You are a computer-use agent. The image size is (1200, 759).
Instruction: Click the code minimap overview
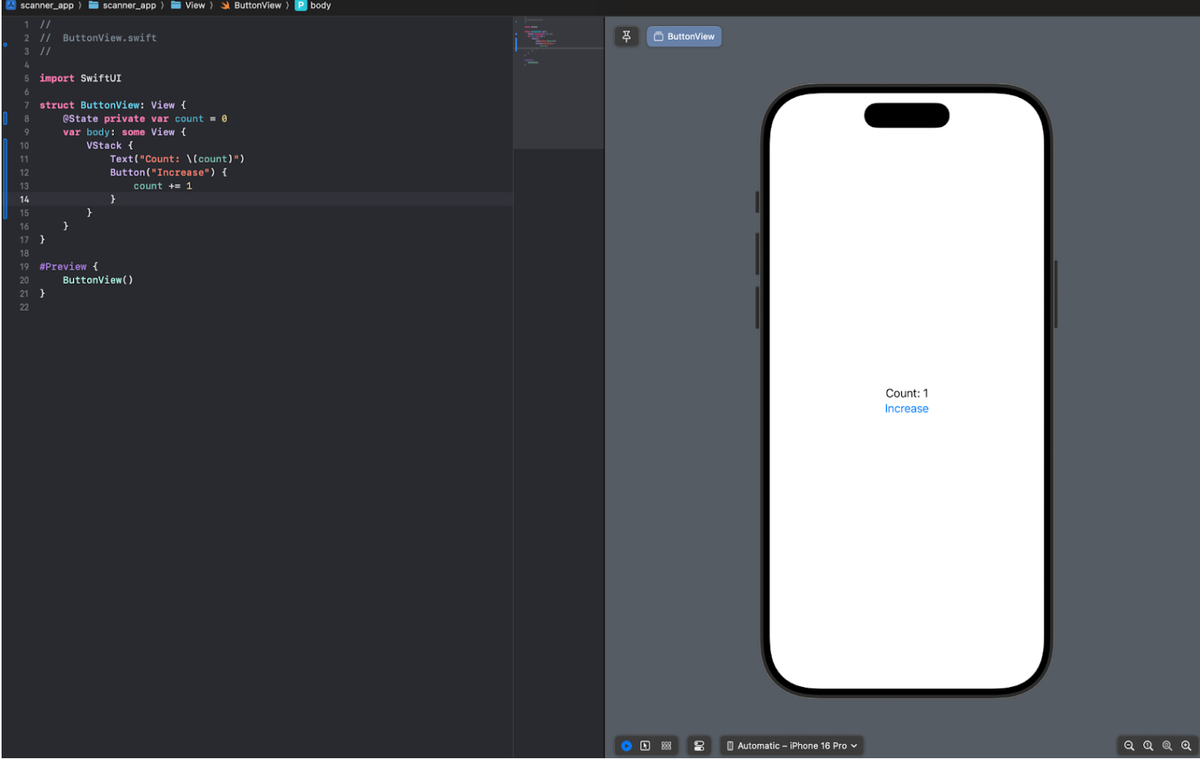[558, 82]
